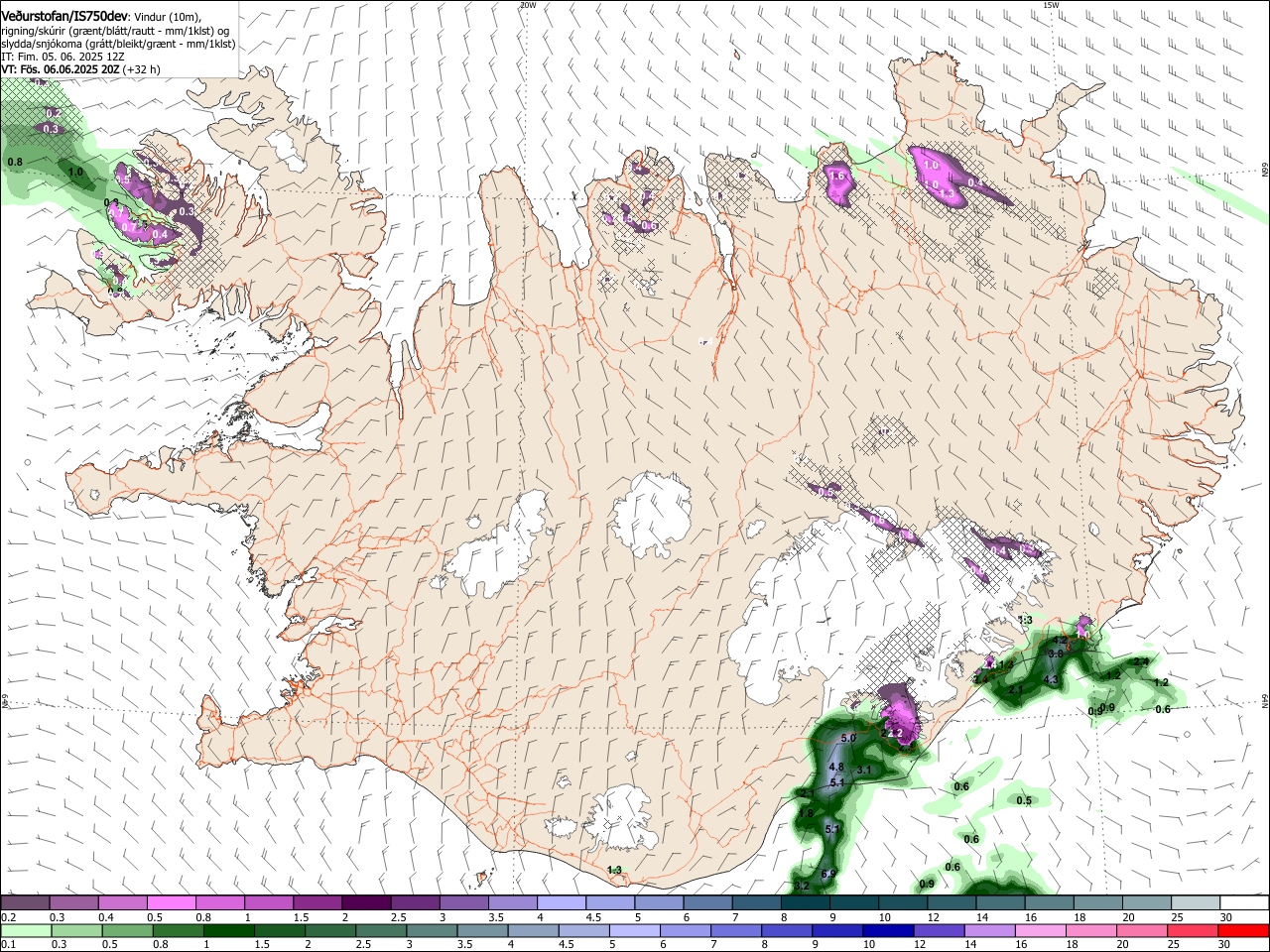The height and width of the screenshot is (952, 1270).
Task: Pick the white 30 swatch in the snow scale
Action: (1244, 902)
